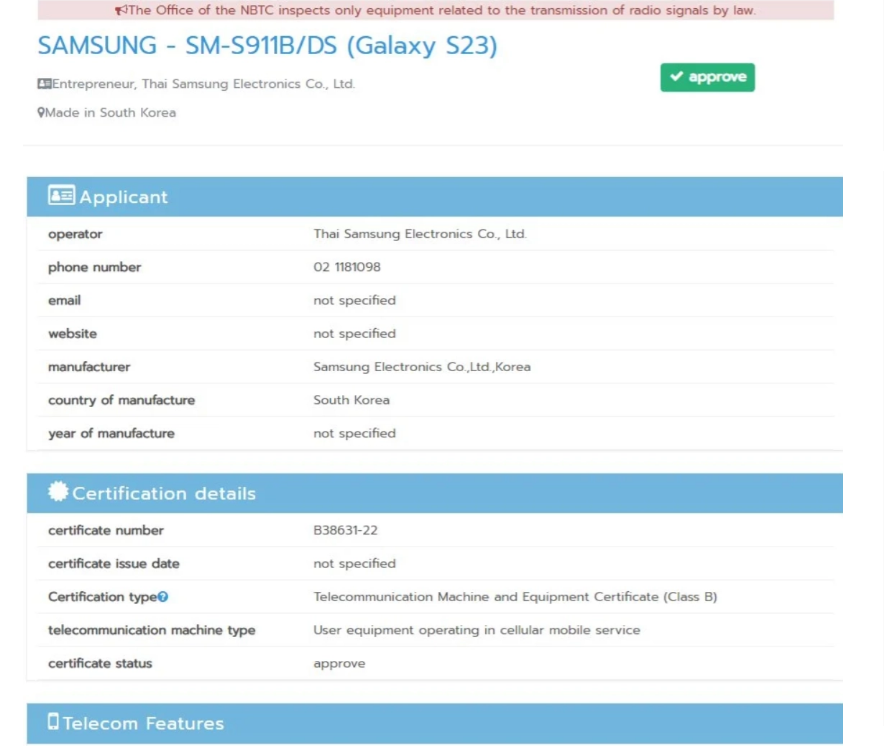The width and height of the screenshot is (884, 746).
Task: Select the Applicant section header
Action: pyautogui.click(x=435, y=197)
